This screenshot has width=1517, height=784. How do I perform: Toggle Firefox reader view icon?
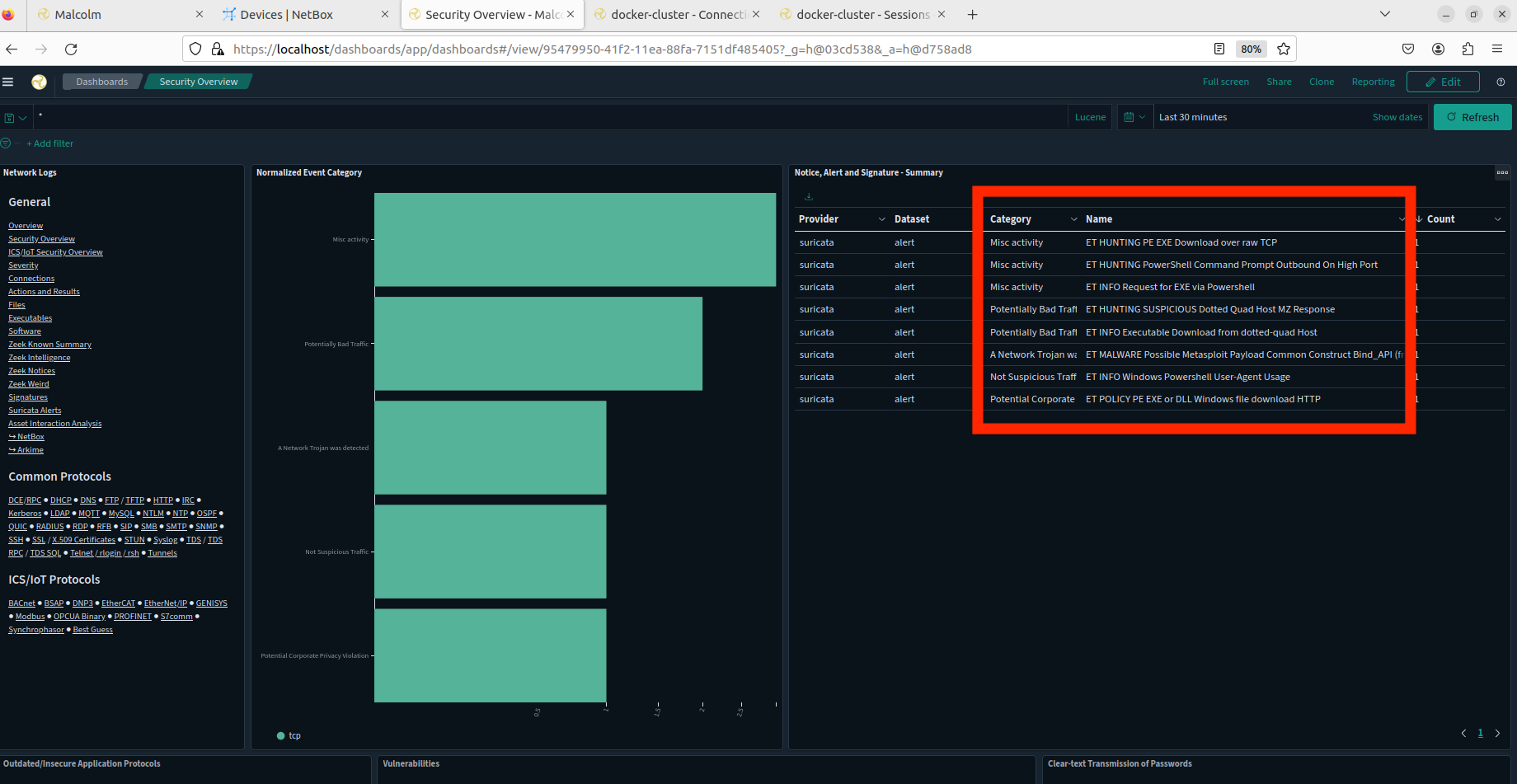point(1219,49)
